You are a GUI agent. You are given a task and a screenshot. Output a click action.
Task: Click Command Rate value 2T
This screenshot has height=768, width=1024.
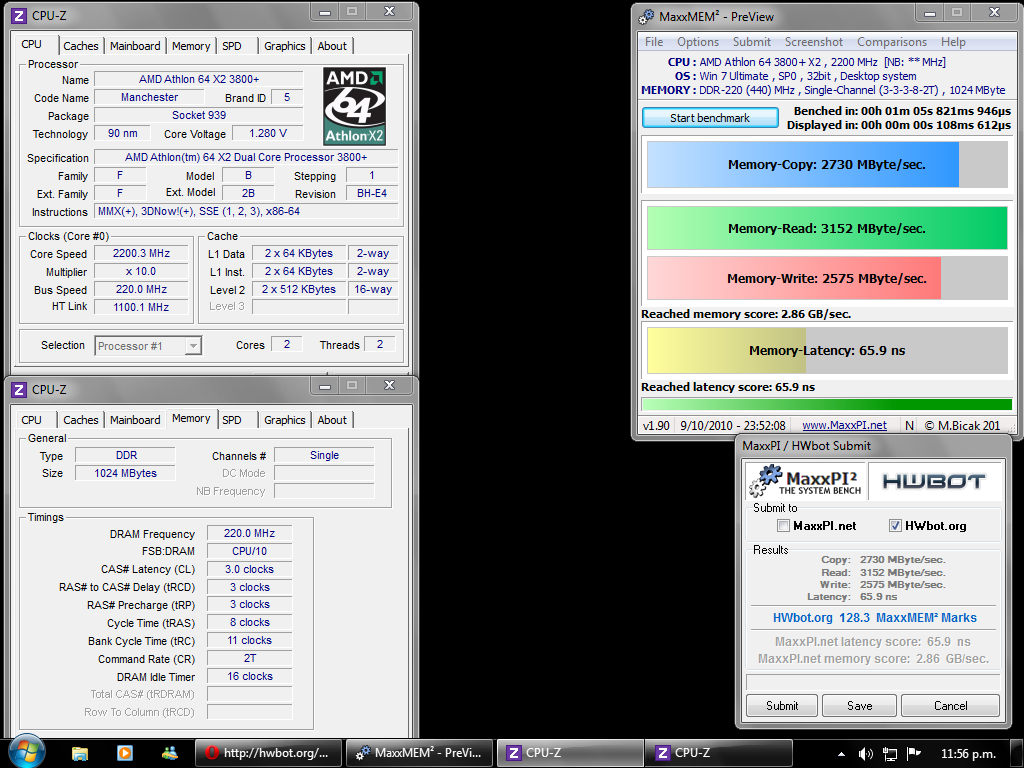(249, 658)
